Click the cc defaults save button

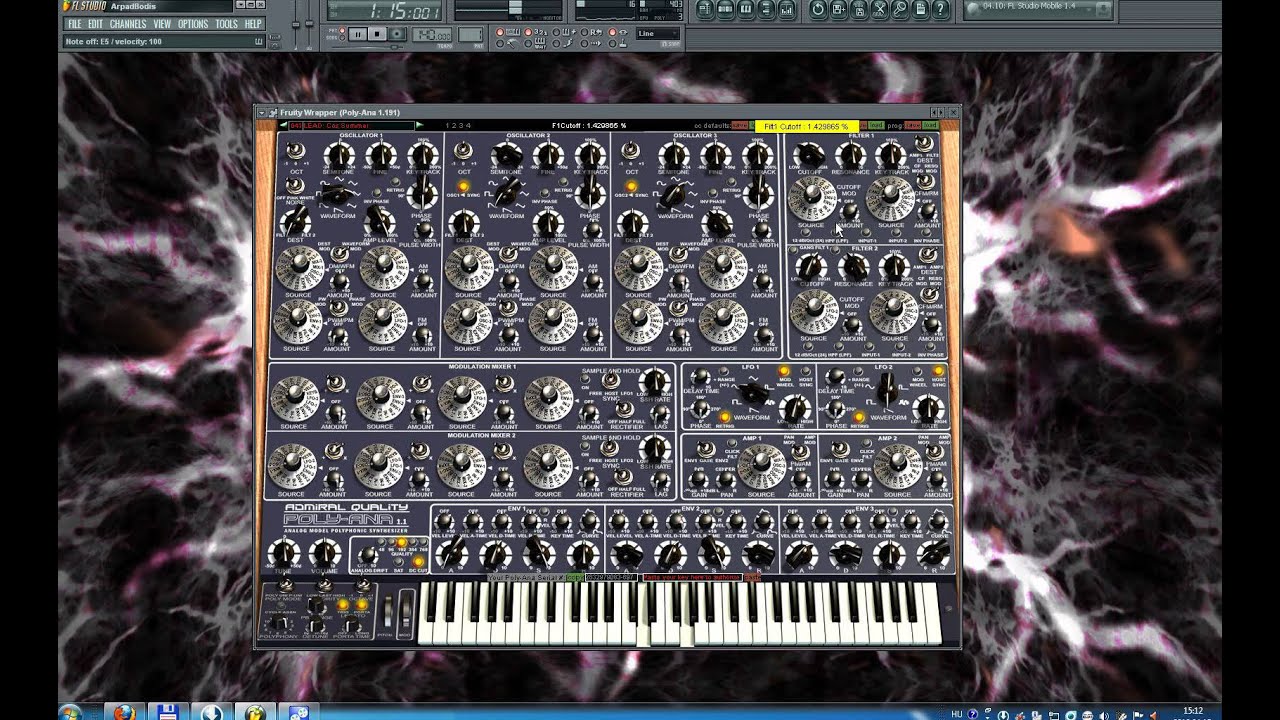click(x=739, y=126)
